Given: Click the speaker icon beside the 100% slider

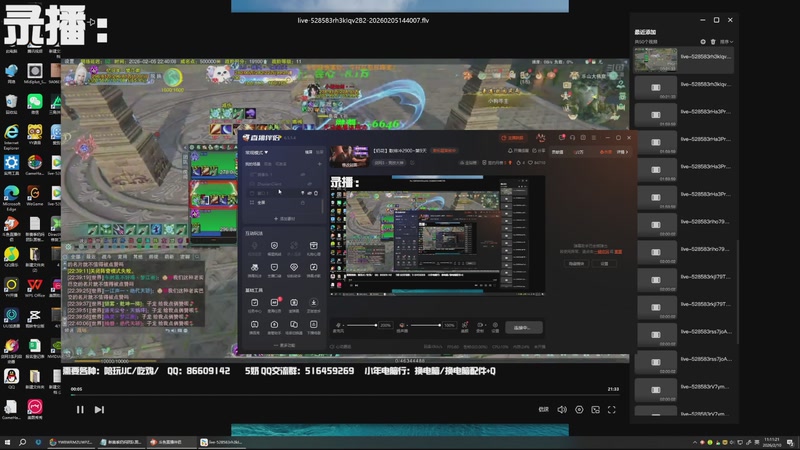Looking at the screenshot, I should click(x=402, y=325).
